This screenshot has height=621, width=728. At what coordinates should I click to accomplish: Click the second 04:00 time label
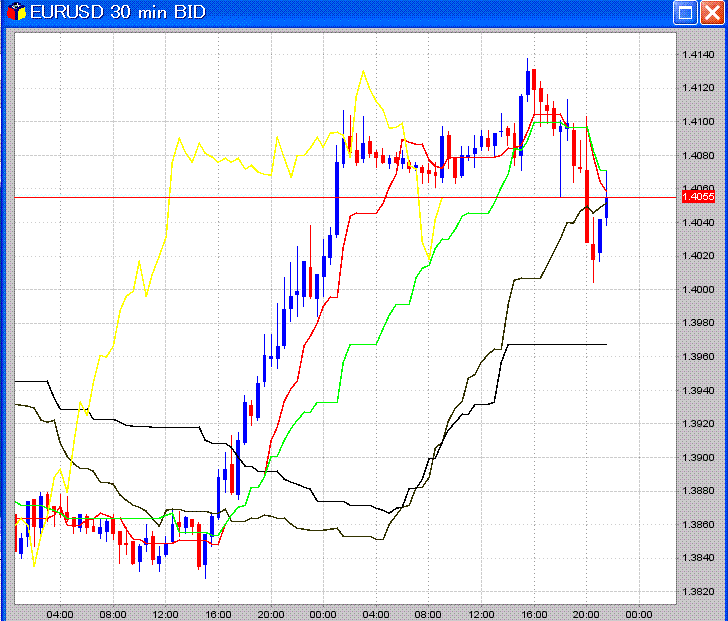(x=376, y=615)
